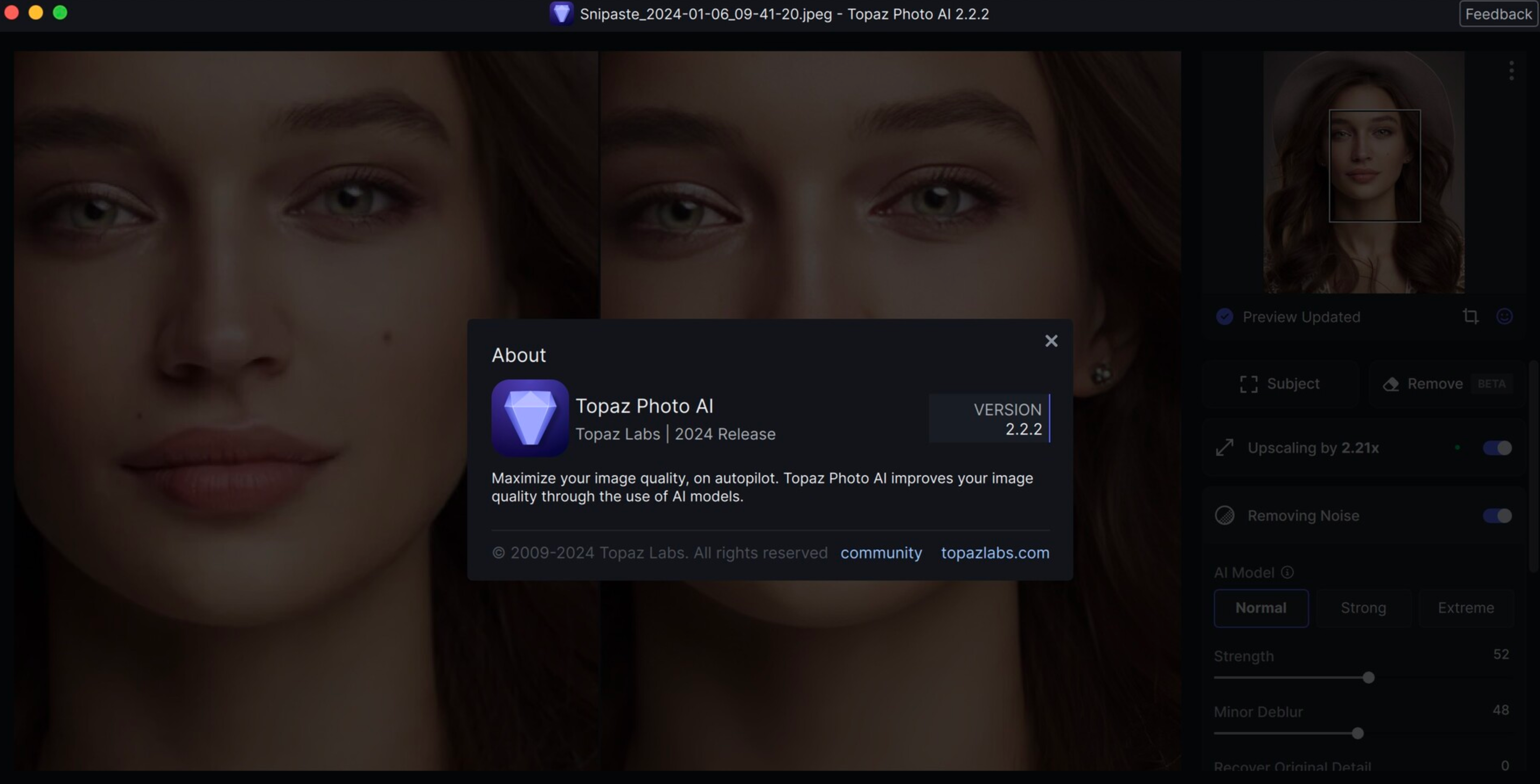
Task: Click the Subject bracket frame icon
Action: tap(1248, 384)
